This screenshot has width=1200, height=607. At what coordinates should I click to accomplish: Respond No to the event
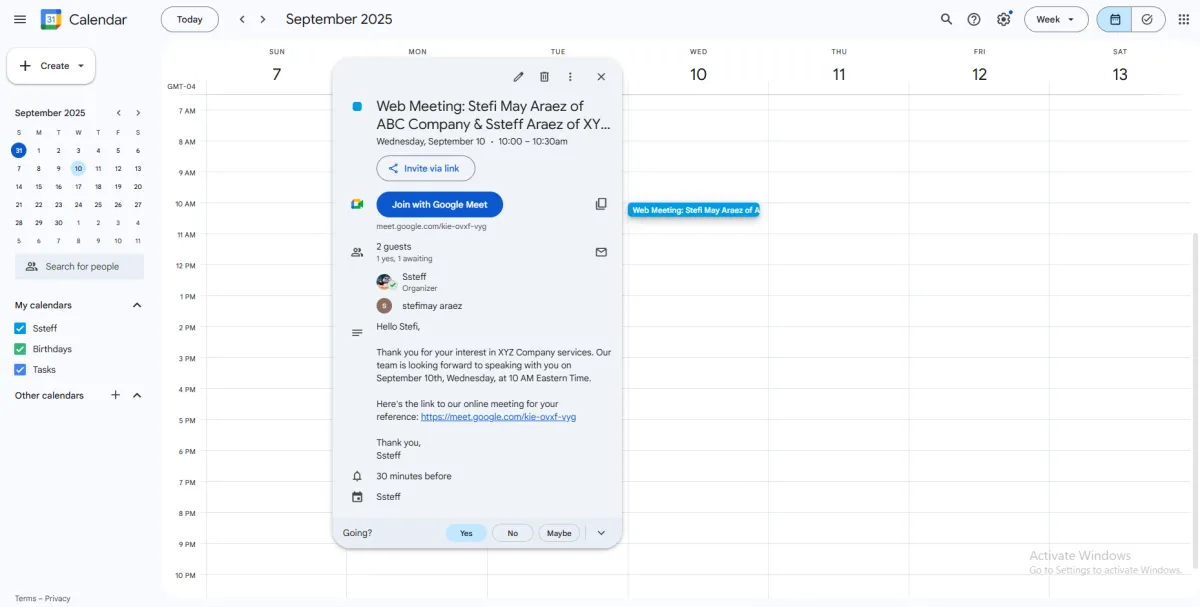click(x=513, y=533)
